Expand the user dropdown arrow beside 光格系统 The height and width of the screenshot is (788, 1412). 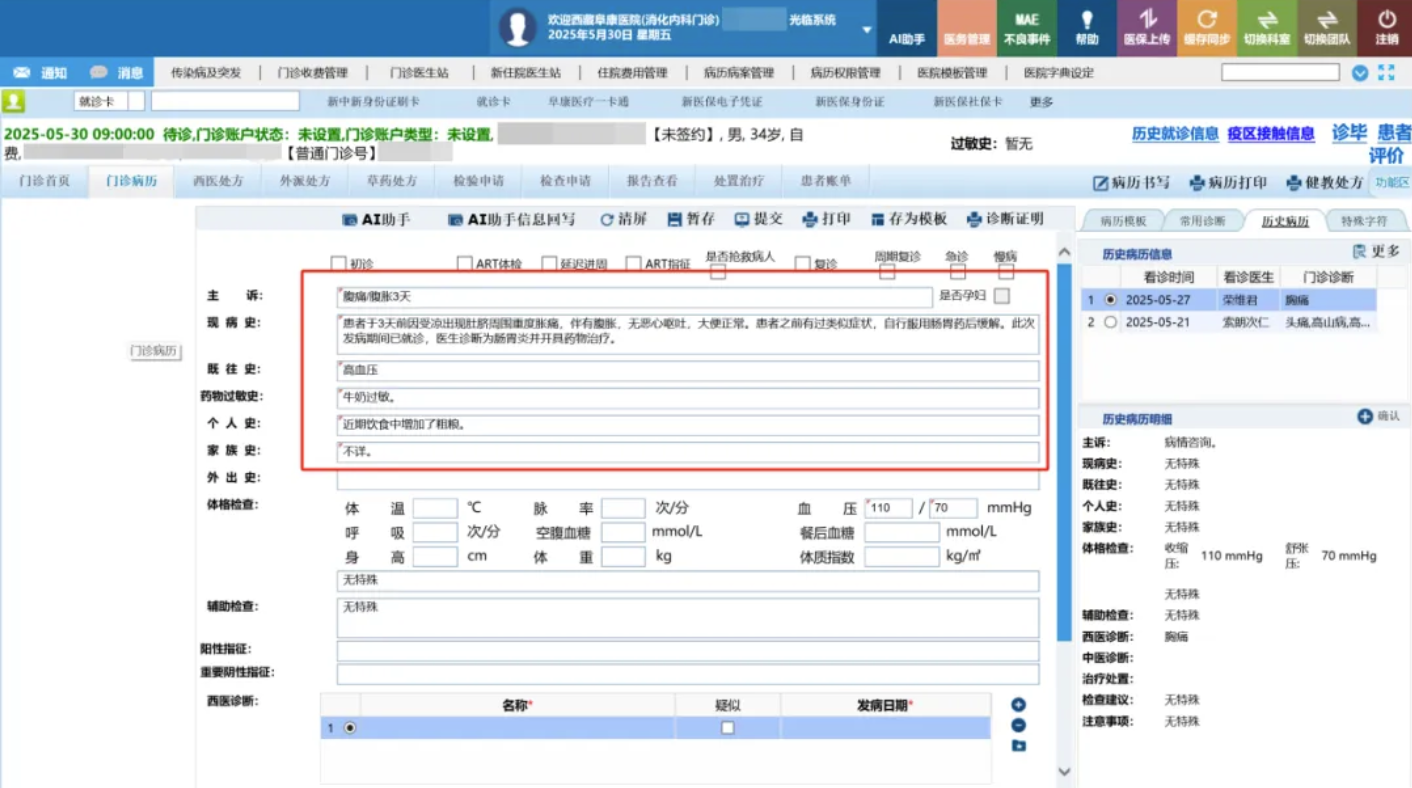[867, 30]
